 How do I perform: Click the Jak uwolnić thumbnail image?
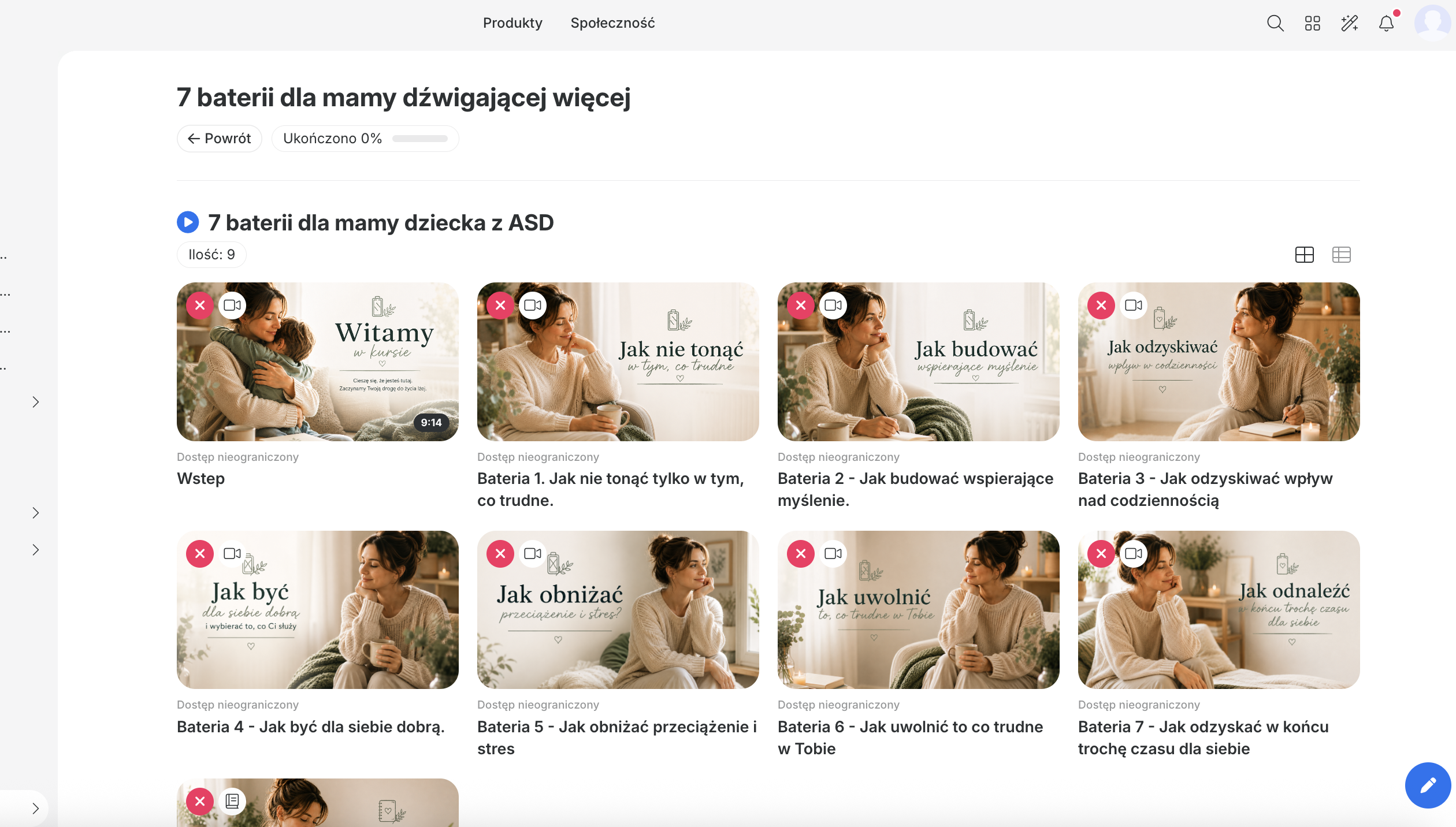click(x=919, y=610)
